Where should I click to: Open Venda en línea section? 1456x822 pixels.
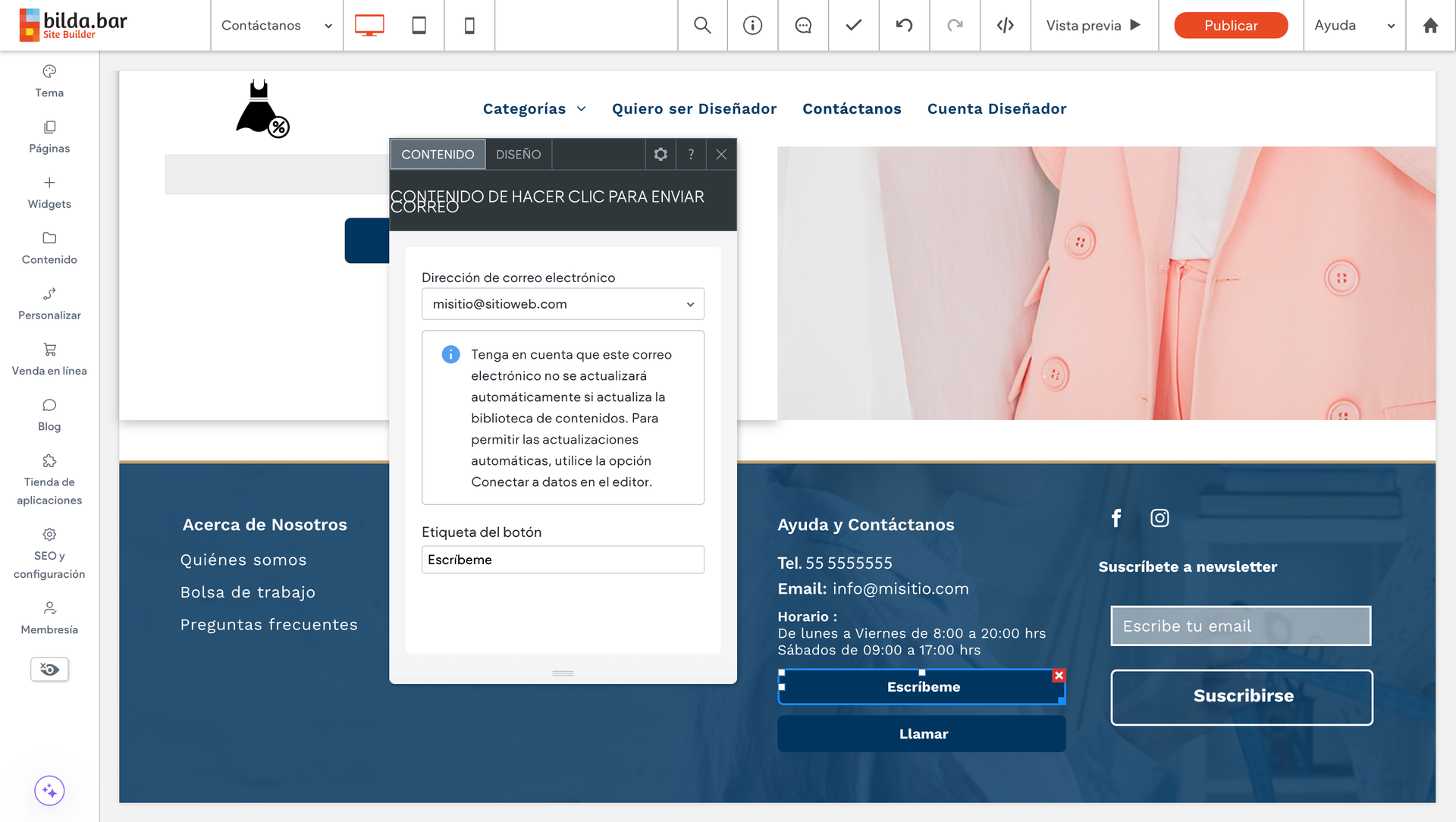point(49,359)
